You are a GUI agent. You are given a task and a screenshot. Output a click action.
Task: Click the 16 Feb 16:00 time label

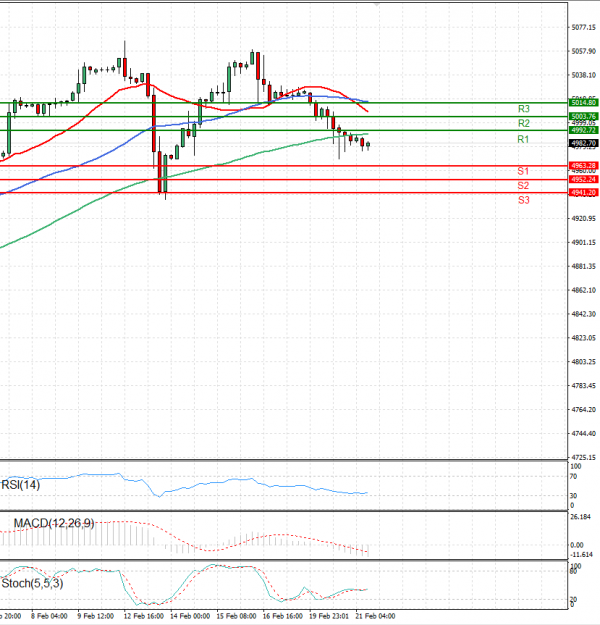click(x=283, y=616)
